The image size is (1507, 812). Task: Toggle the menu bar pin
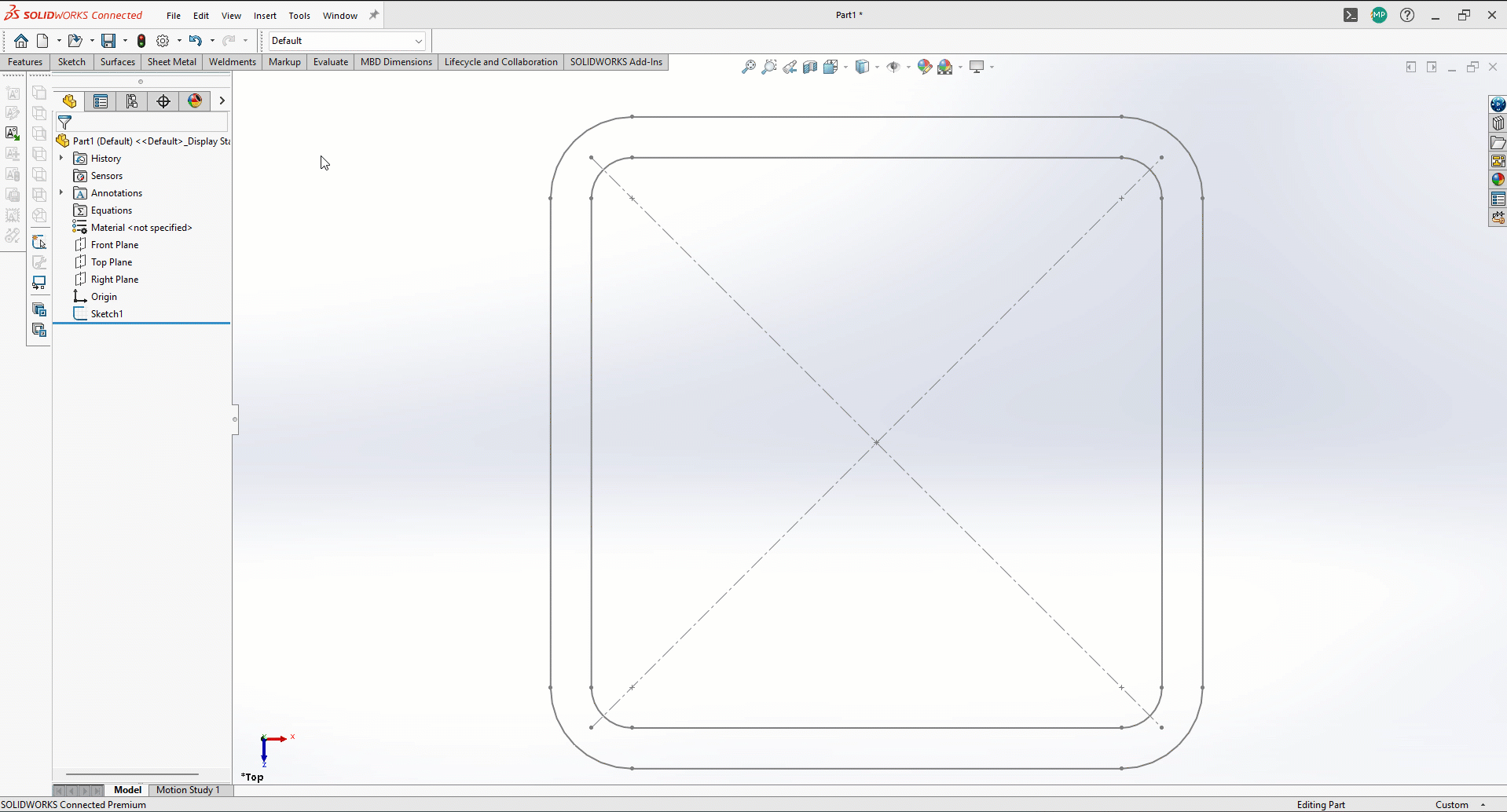pyautogui.click(x=374, y=15)
